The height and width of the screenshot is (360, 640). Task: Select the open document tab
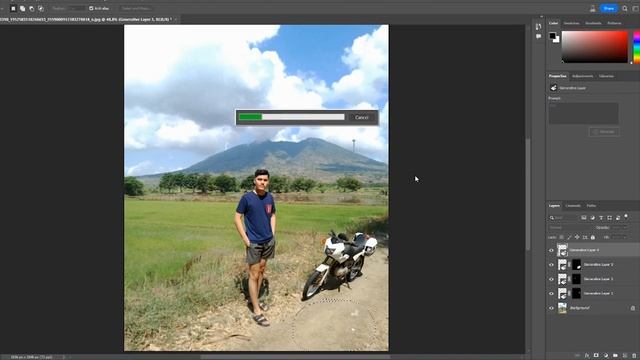pos(86,19)
